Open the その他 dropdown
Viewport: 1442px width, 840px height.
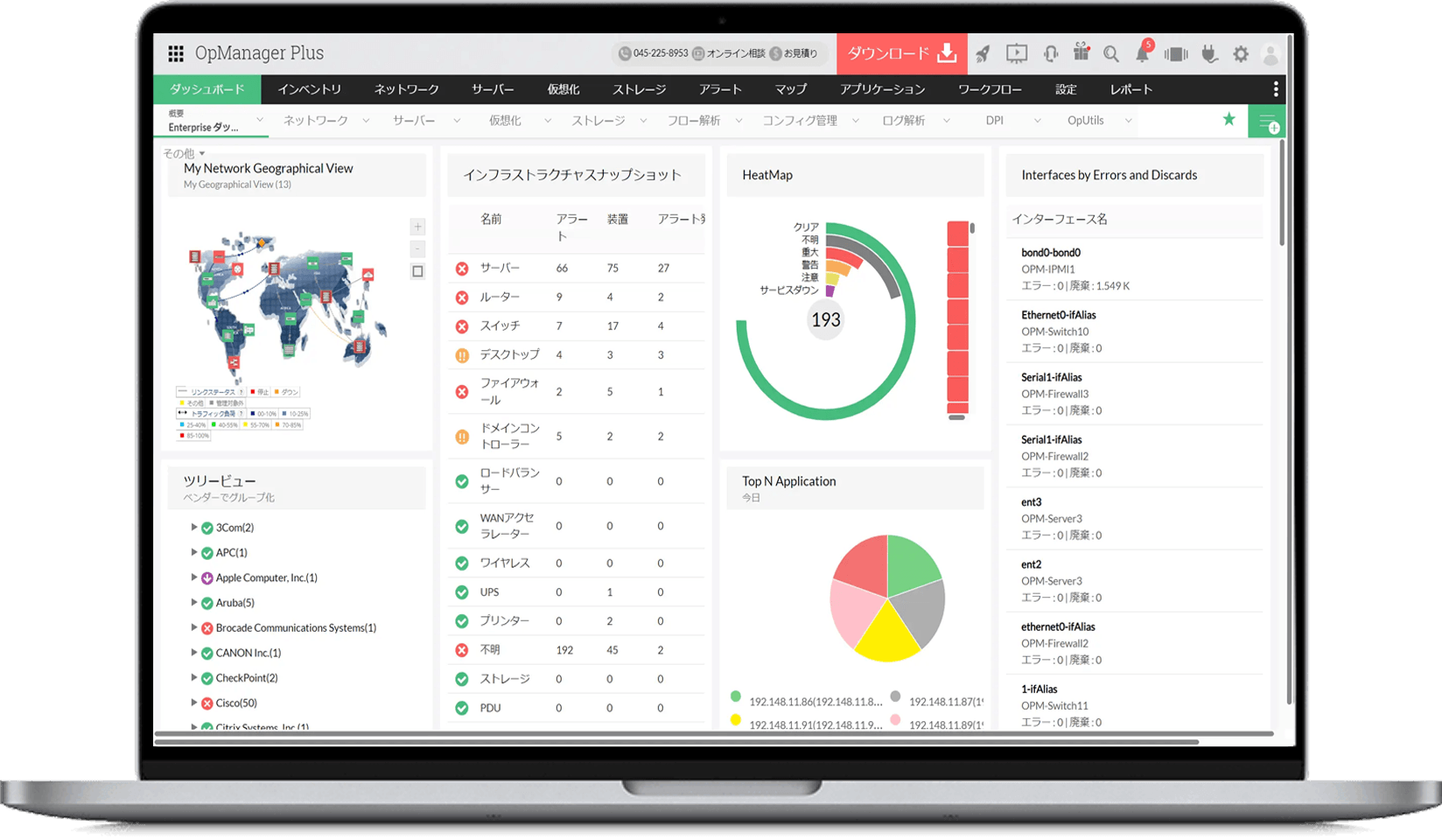click(x=184, y=153)
